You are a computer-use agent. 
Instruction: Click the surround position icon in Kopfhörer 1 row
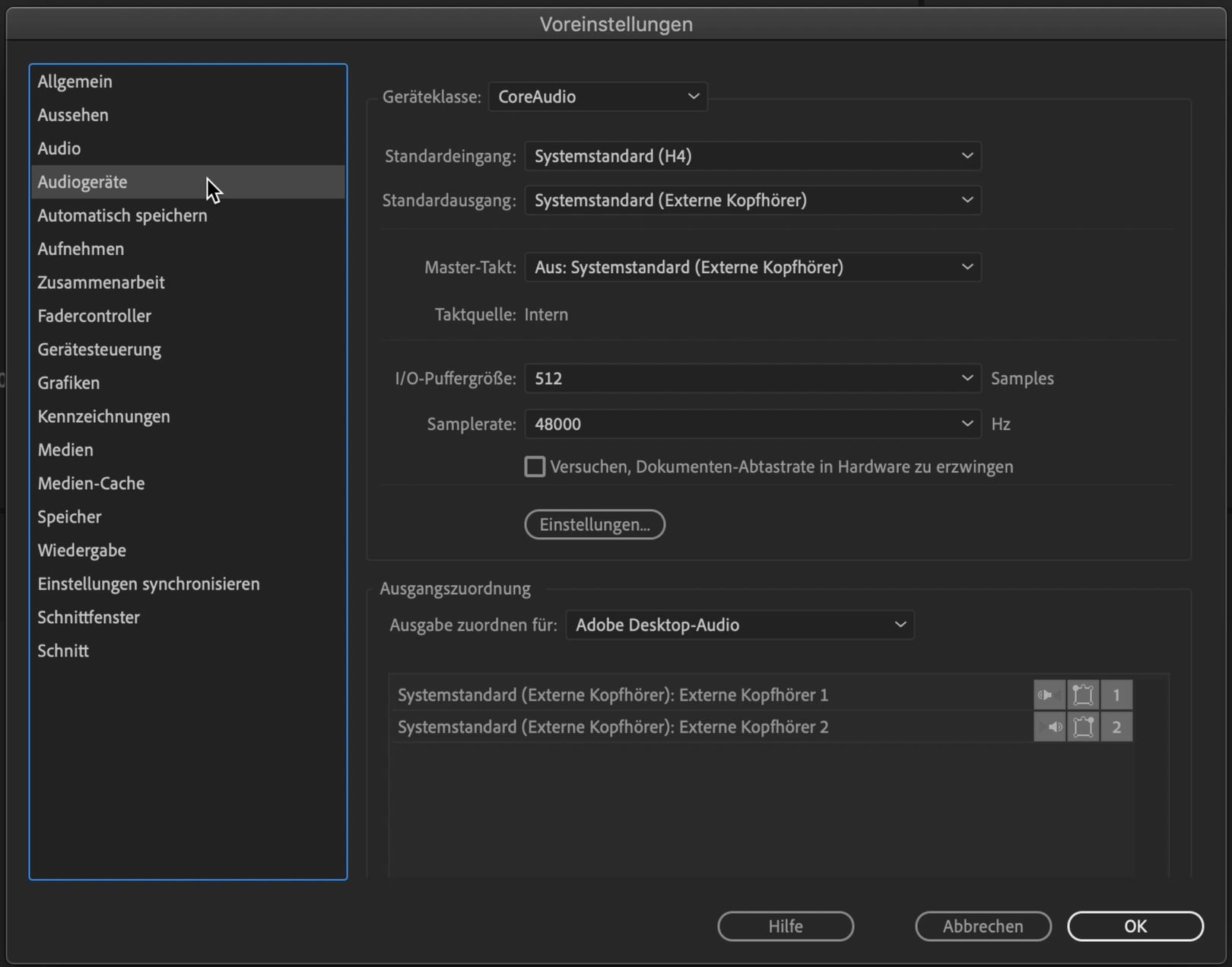1083,695
